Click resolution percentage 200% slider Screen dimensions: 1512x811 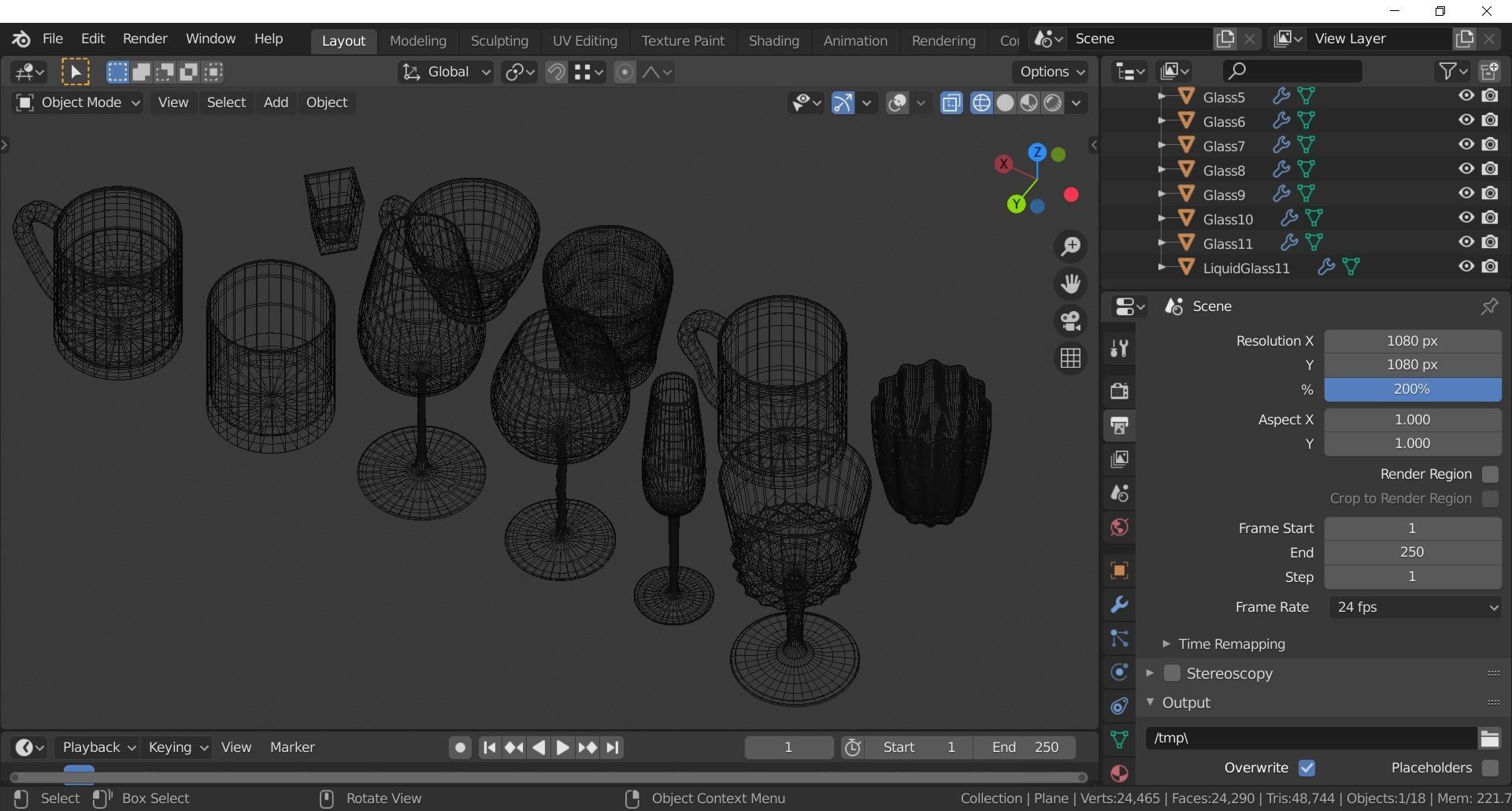click(x=1412, y=389)
